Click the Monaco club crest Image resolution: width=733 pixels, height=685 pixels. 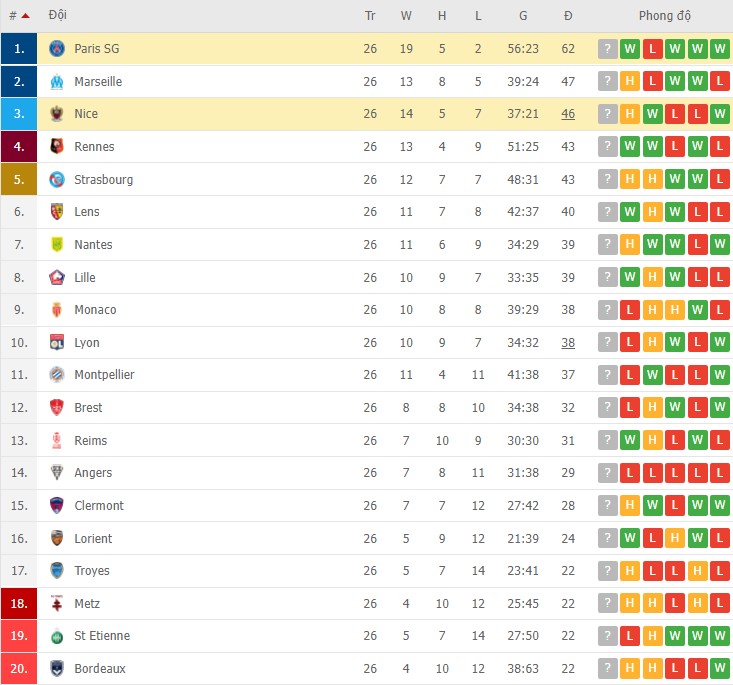[x=57, y=310]
